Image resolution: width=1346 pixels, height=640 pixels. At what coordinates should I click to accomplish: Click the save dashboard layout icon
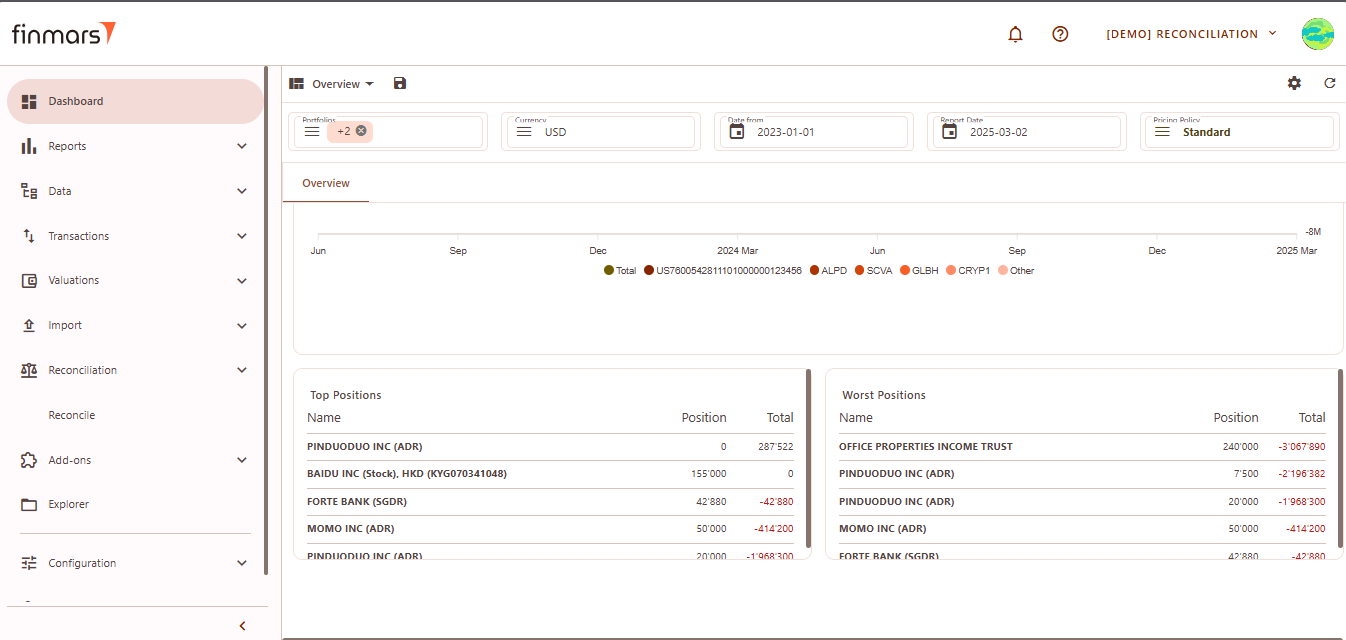click(400, 84)
